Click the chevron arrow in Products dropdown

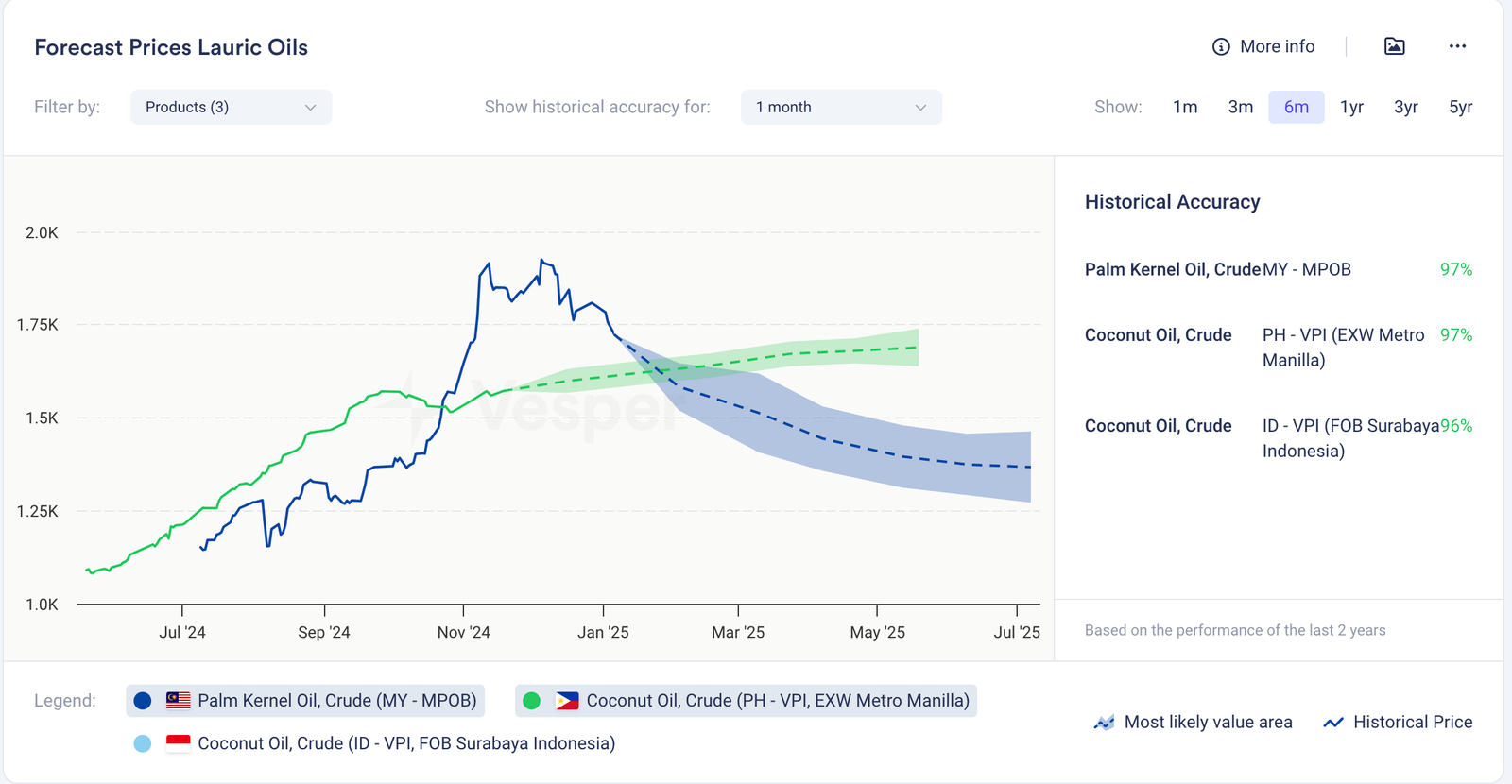coord(310,108)
